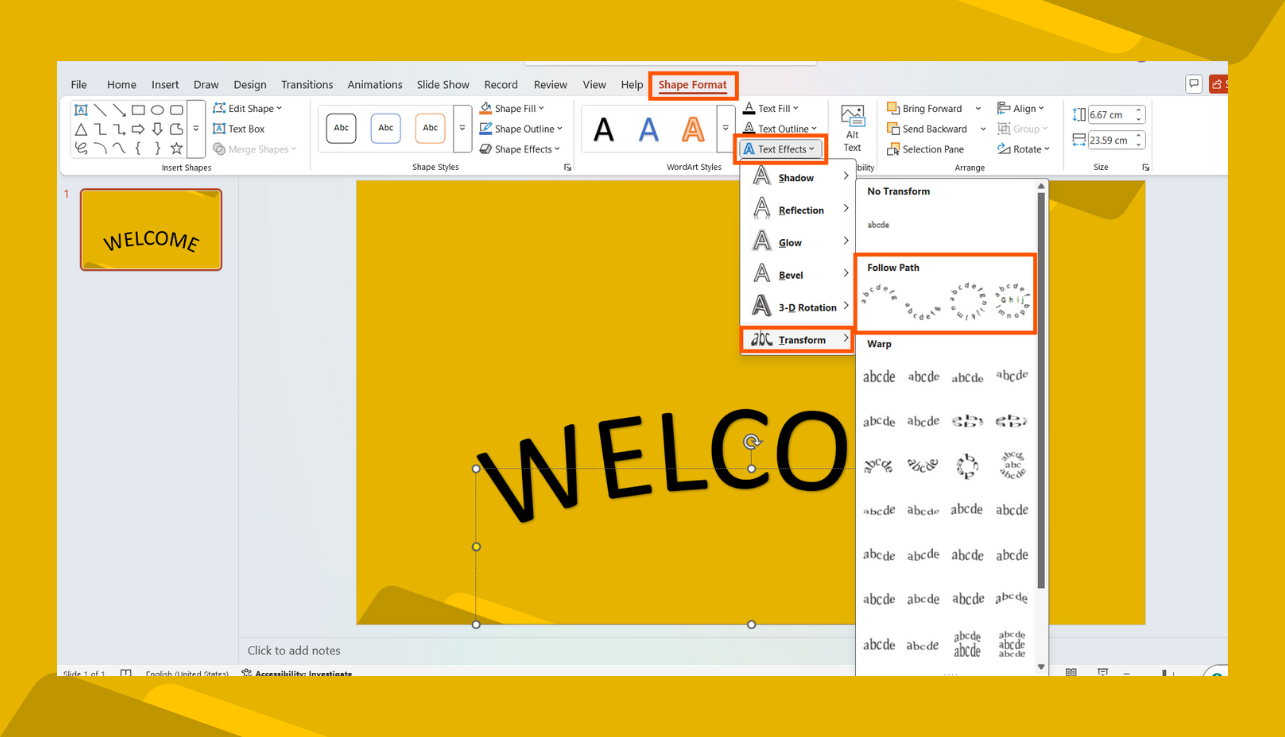Select the Oval shape in Insert Shapes

[157, 110]
